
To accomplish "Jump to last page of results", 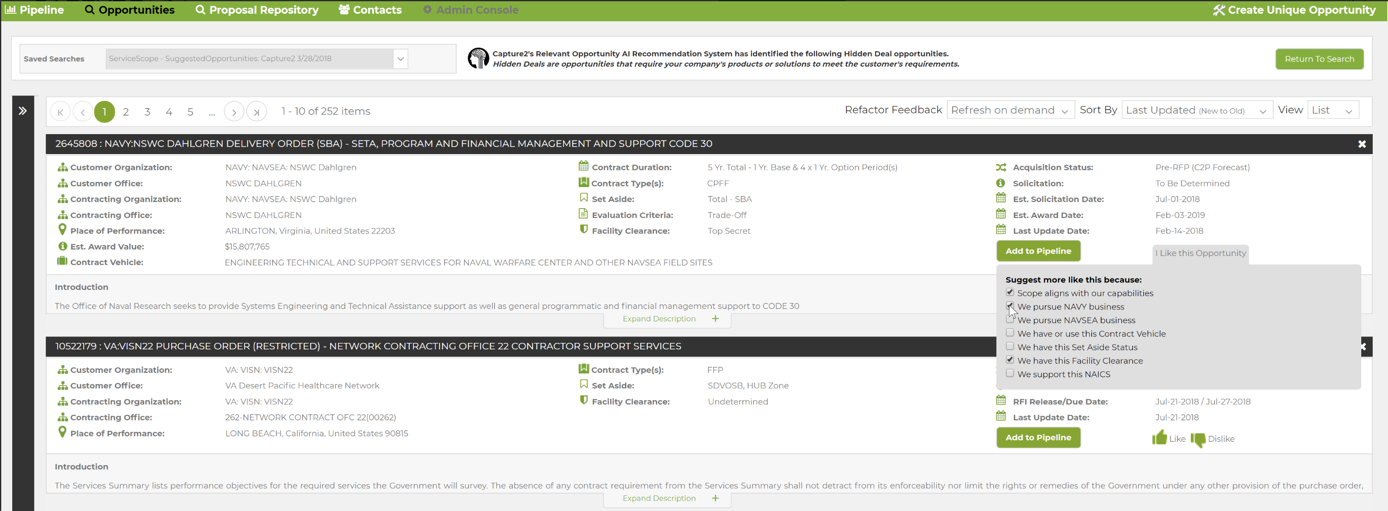I will [257, 112].
